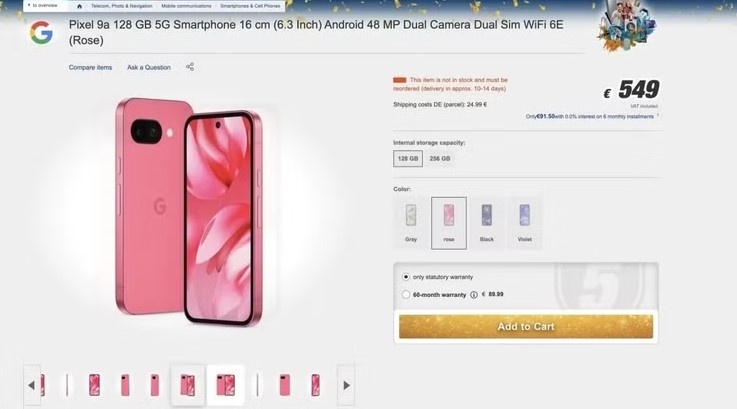Select the Violet color swatch
The height and width of the screenshot is (409, 737).
click(x=525, y=223)
